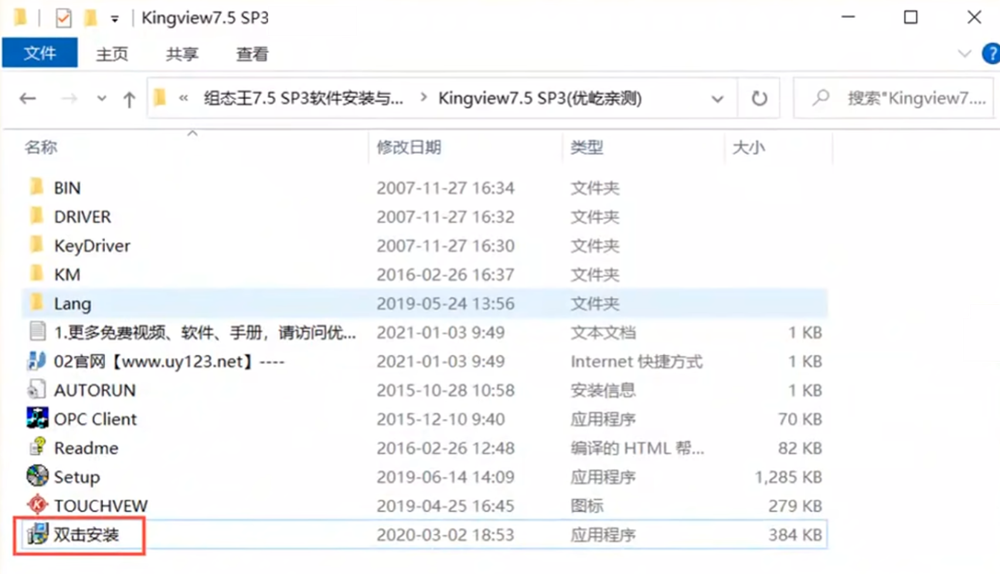Click the size 70 KB
The image size is (1000, 574).
[x=800, y=419]
